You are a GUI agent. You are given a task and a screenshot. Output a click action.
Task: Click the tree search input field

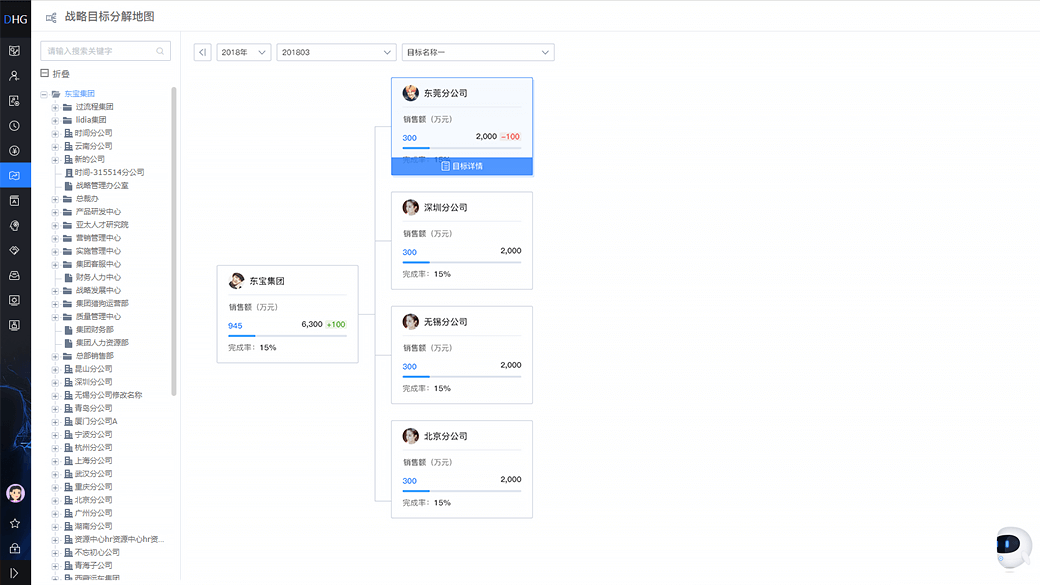click(x=100, y=51)
